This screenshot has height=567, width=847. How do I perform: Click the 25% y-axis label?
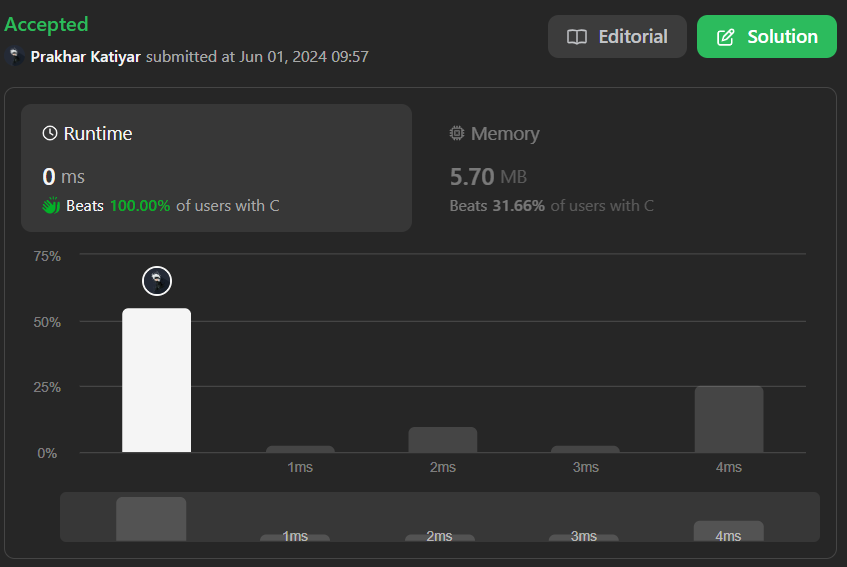pos(47,387)
